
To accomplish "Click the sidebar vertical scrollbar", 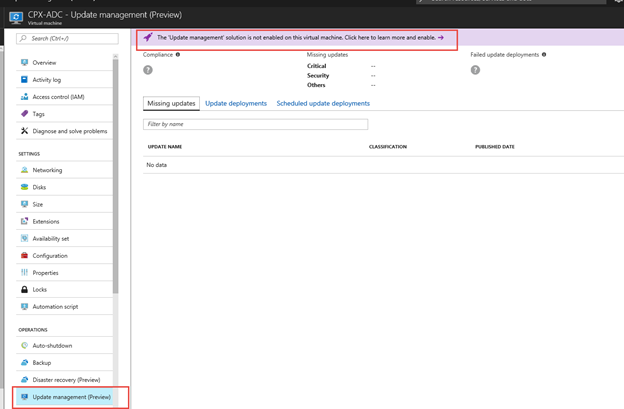I will (x=115, y=175).
